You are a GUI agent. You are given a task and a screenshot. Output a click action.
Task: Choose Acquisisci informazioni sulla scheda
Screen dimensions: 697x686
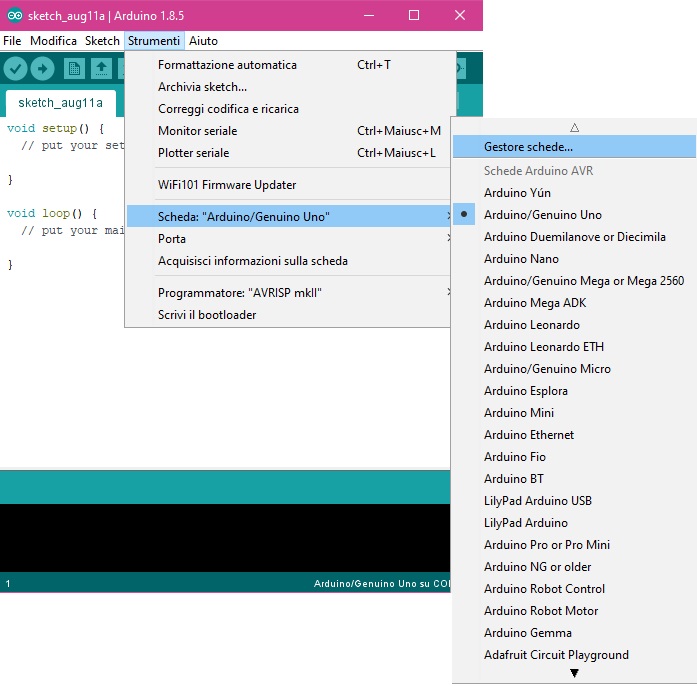tap(288, 261)
